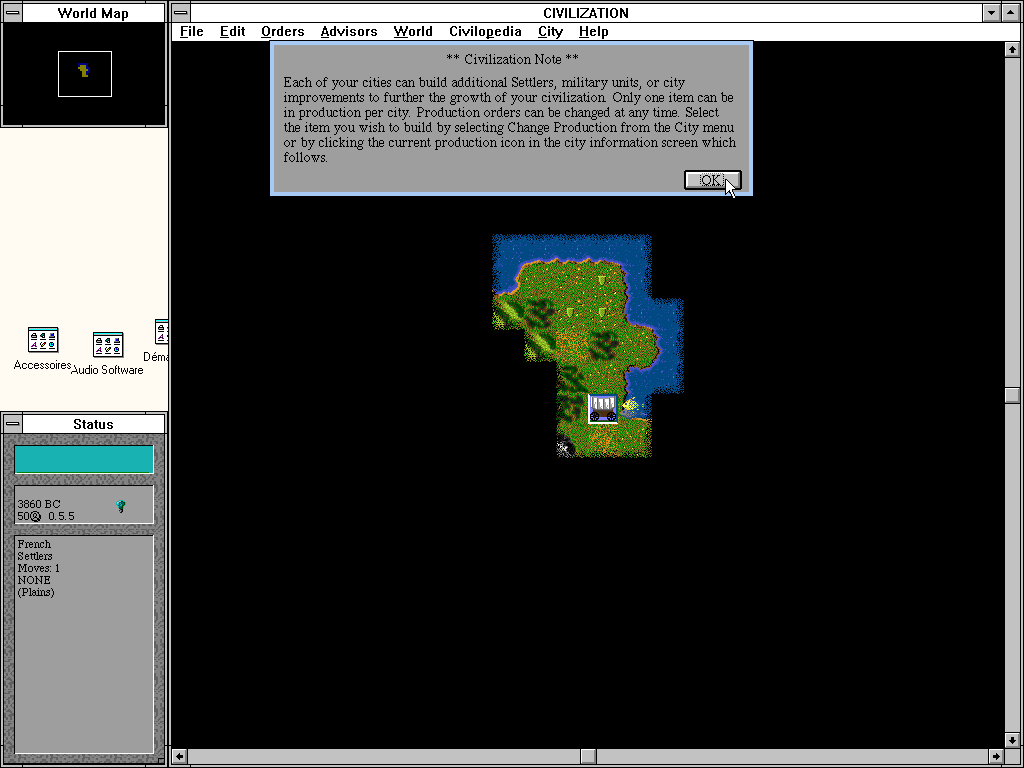Click the horizontal scrollbar left arrow
Image resolution: width=1024 pixels, height=768 pixels.
[x=180, y=756]
